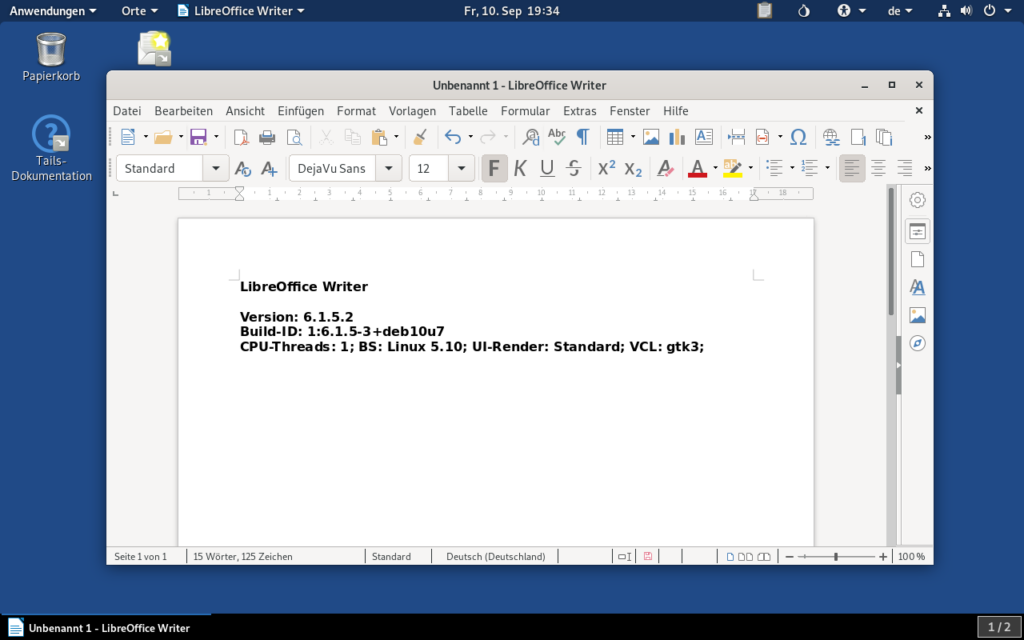This screenshot has width=1024, height=640.
Task: Open the arrow next to the numbered list
Action: click(827, 168)
